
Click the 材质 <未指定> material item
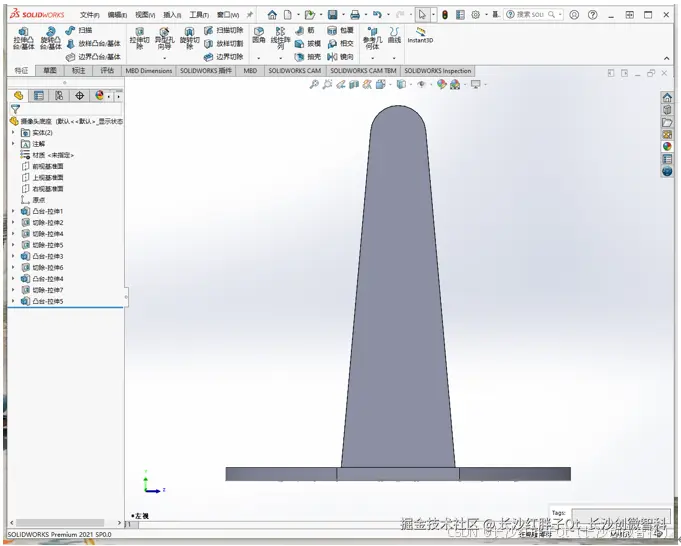click(x=47, y=155)
